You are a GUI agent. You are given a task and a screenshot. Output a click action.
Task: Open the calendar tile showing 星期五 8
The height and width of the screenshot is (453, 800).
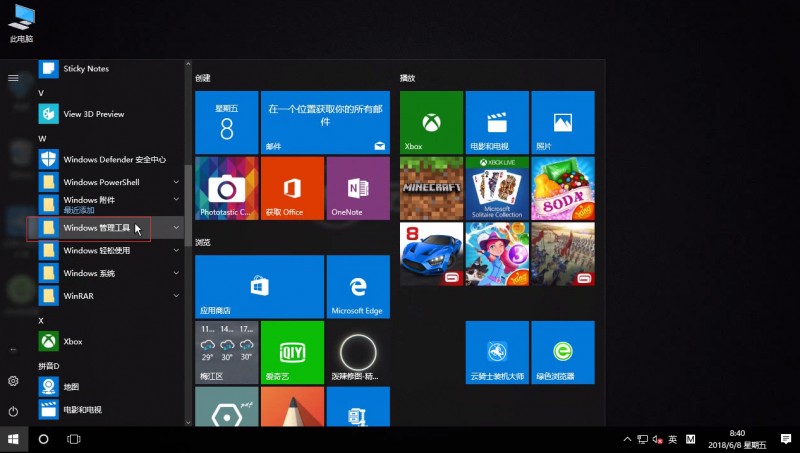click(227, 122)
